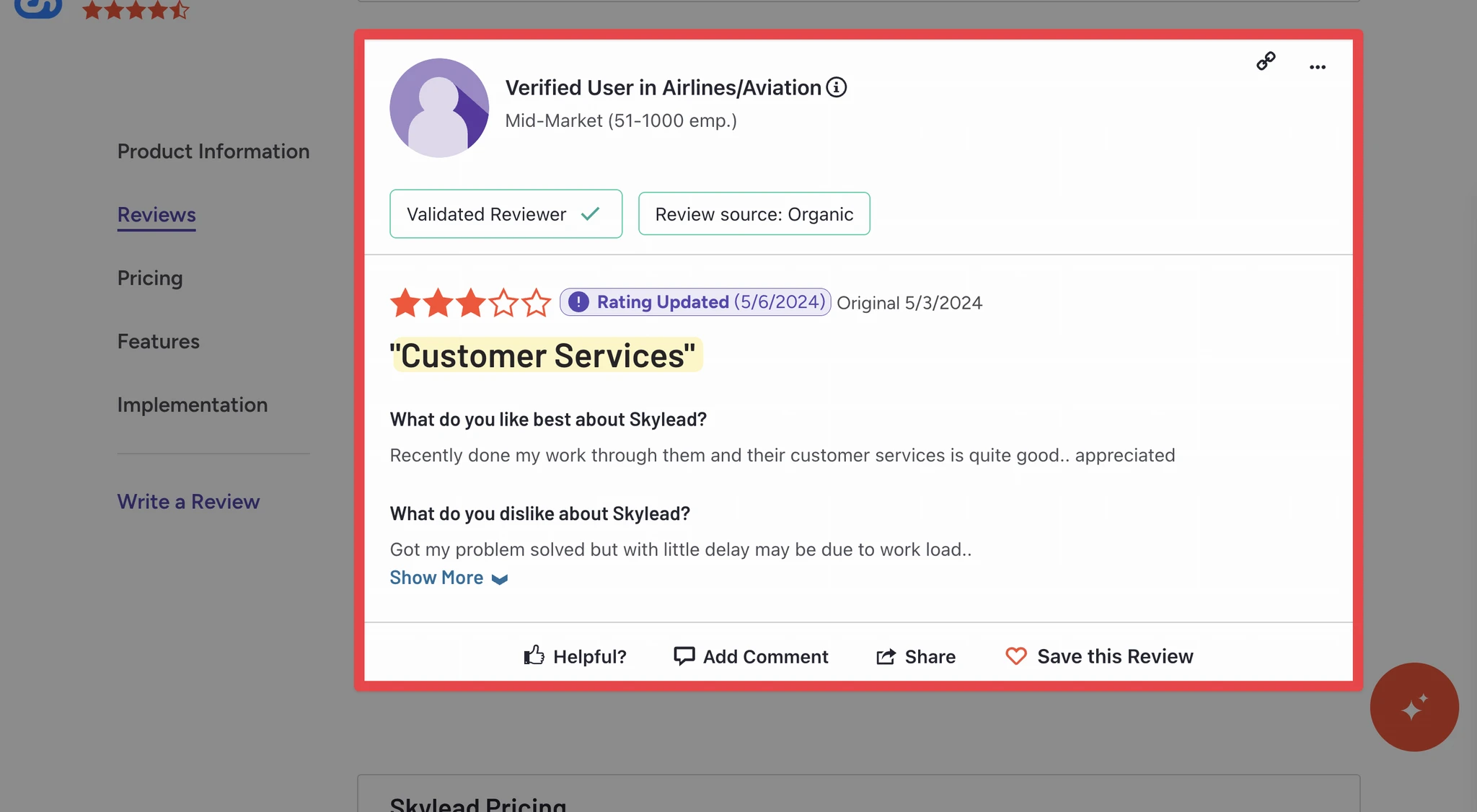Jump to Pricing section

(150, 278)
